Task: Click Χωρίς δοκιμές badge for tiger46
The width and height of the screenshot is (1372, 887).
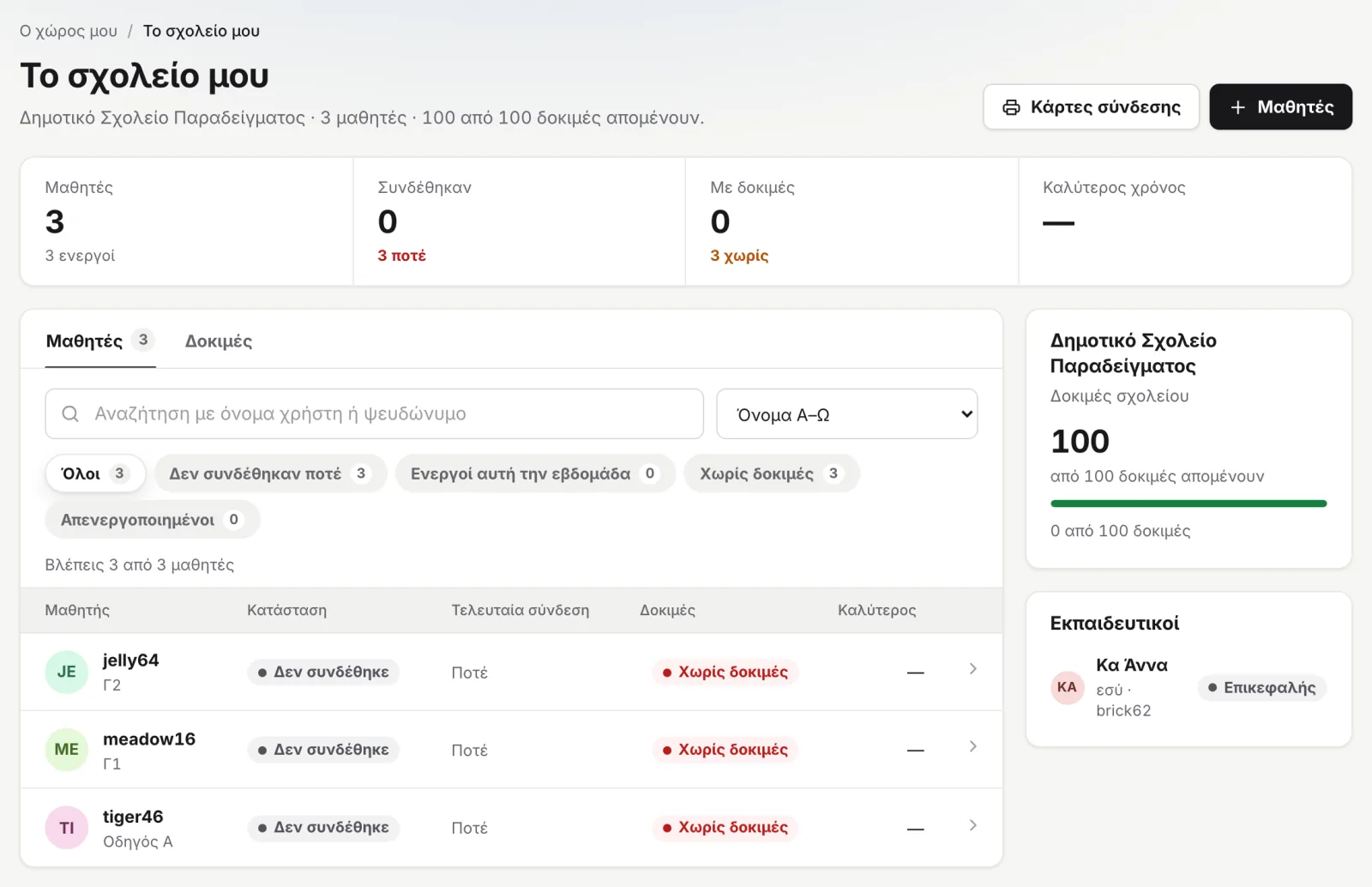Action: (x=725, y=828)
